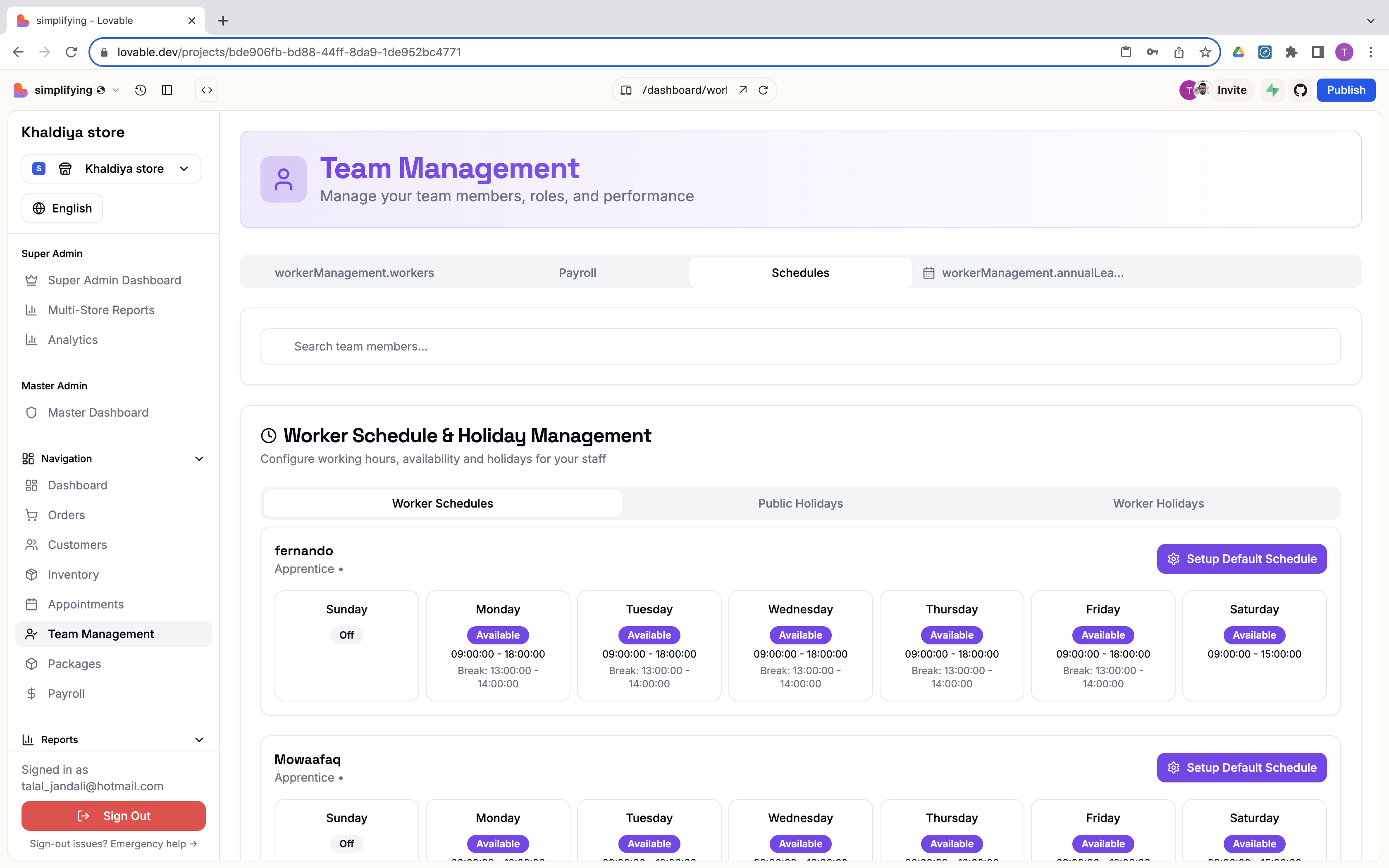Open browser extensions puzzle icon
The image size is (1389, 868).
(x=1291, y=52)
